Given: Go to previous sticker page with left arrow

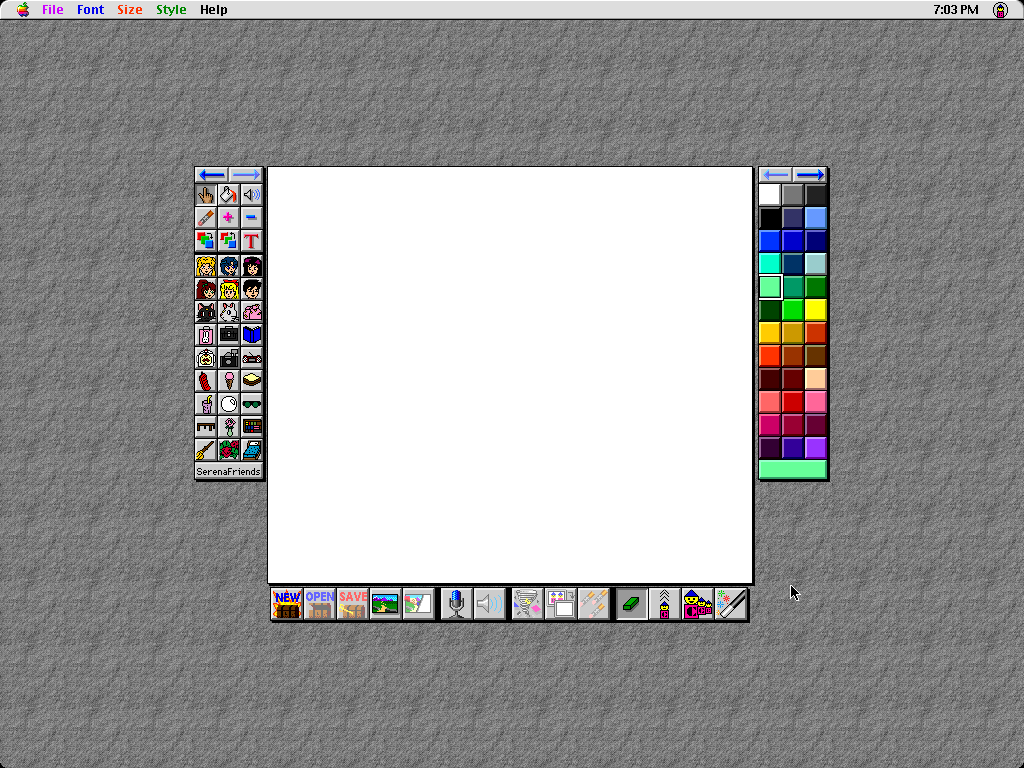Looking at the screenshot, I should (x=212, y=174).
